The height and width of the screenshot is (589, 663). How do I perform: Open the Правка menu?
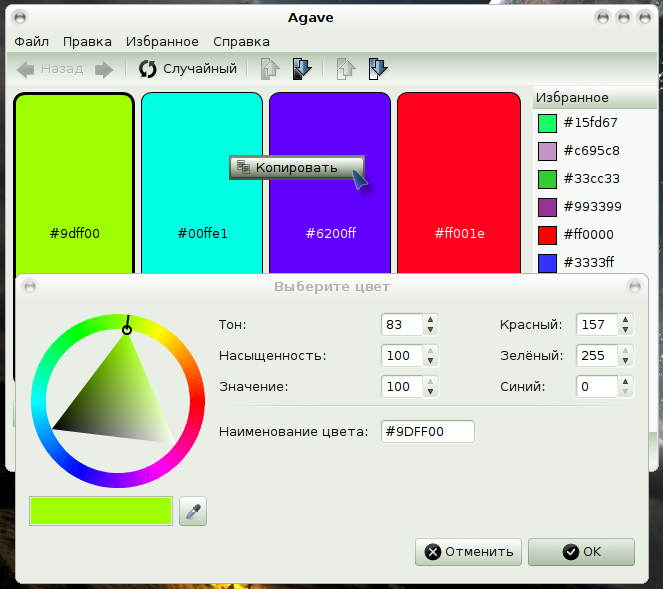(x=87, y=41)
